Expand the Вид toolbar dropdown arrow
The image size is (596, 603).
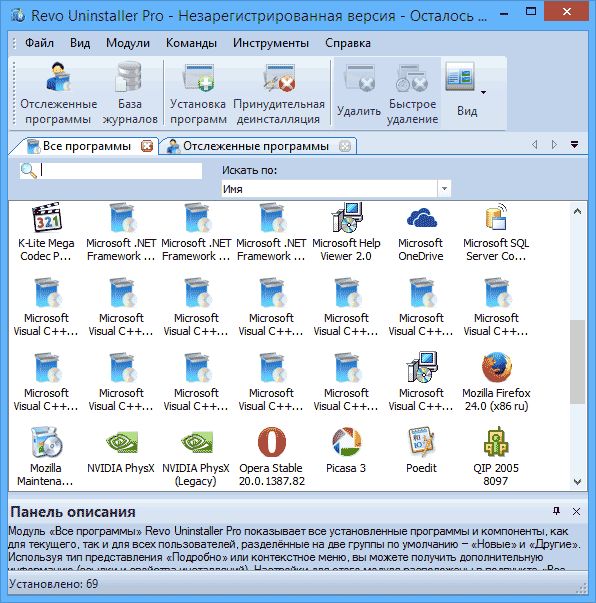tap(483, 92)
